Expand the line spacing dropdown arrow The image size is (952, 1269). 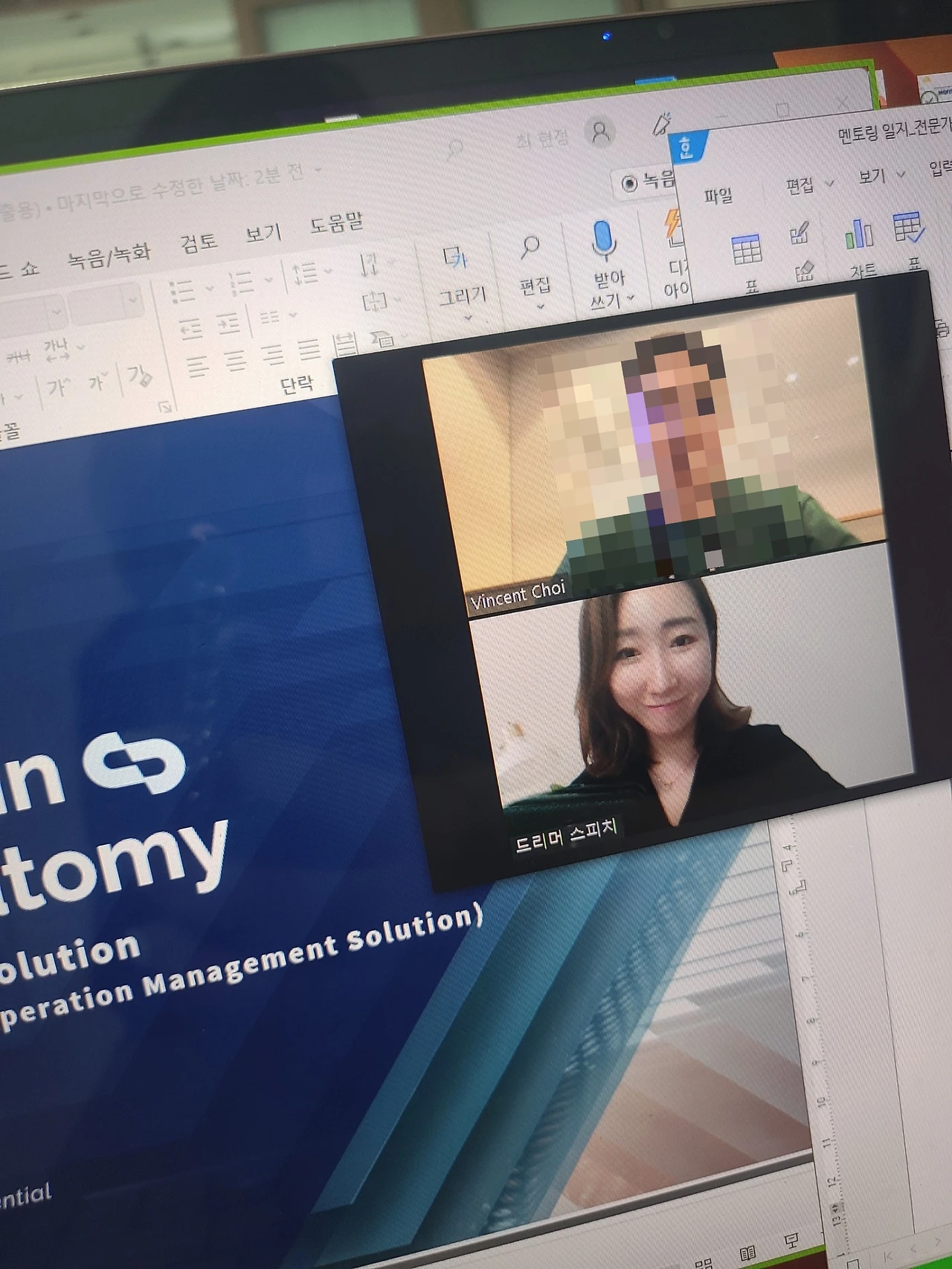(x=329, y=271)
